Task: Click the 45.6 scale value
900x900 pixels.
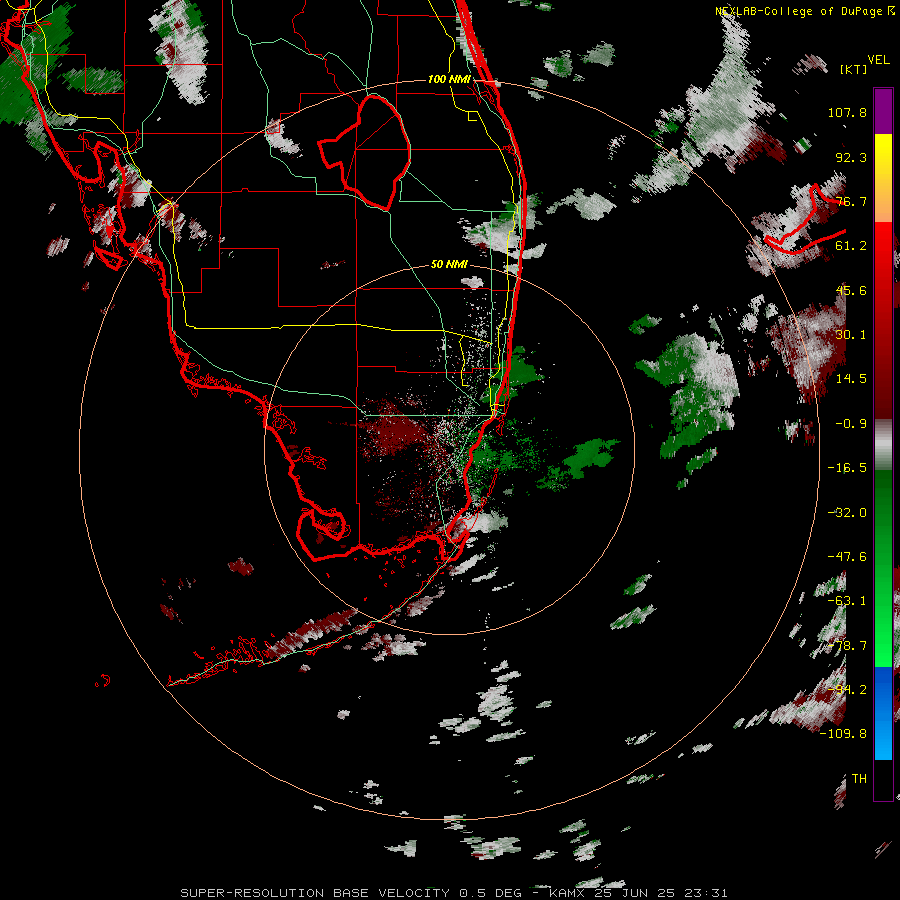Action: tap(851, 290)
